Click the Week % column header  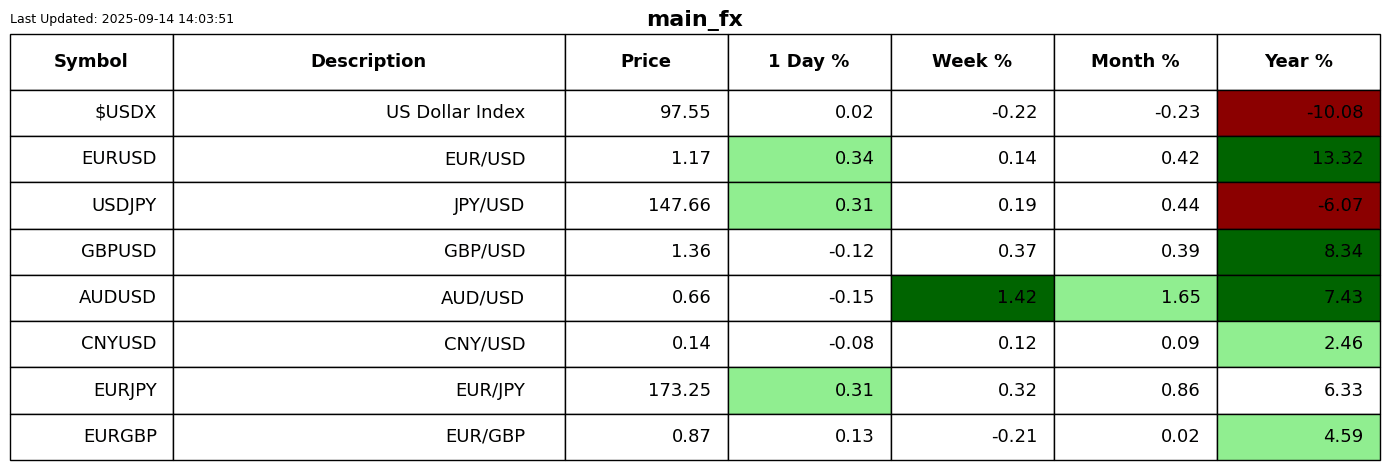pos(972,62)
